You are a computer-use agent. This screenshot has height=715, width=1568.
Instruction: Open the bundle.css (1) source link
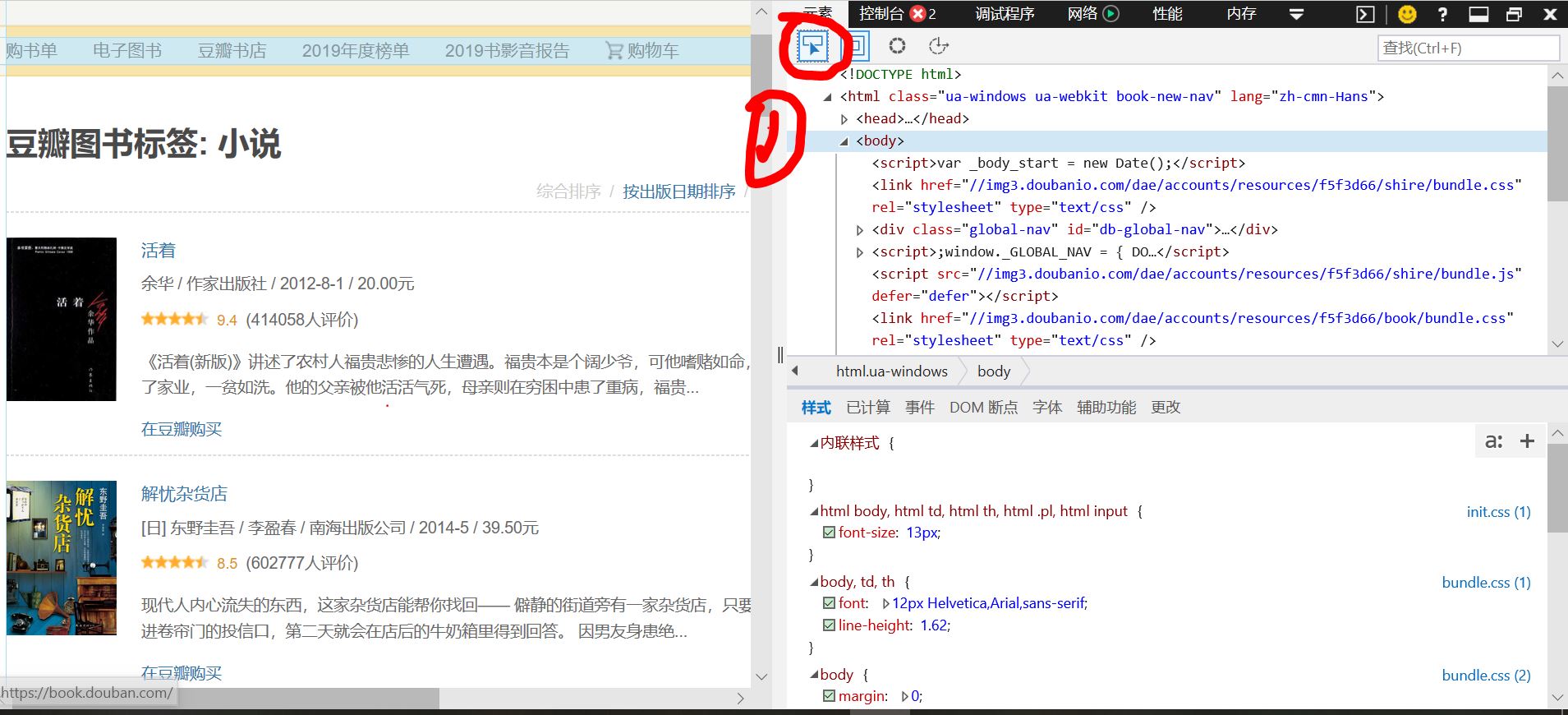(1487, 582)
